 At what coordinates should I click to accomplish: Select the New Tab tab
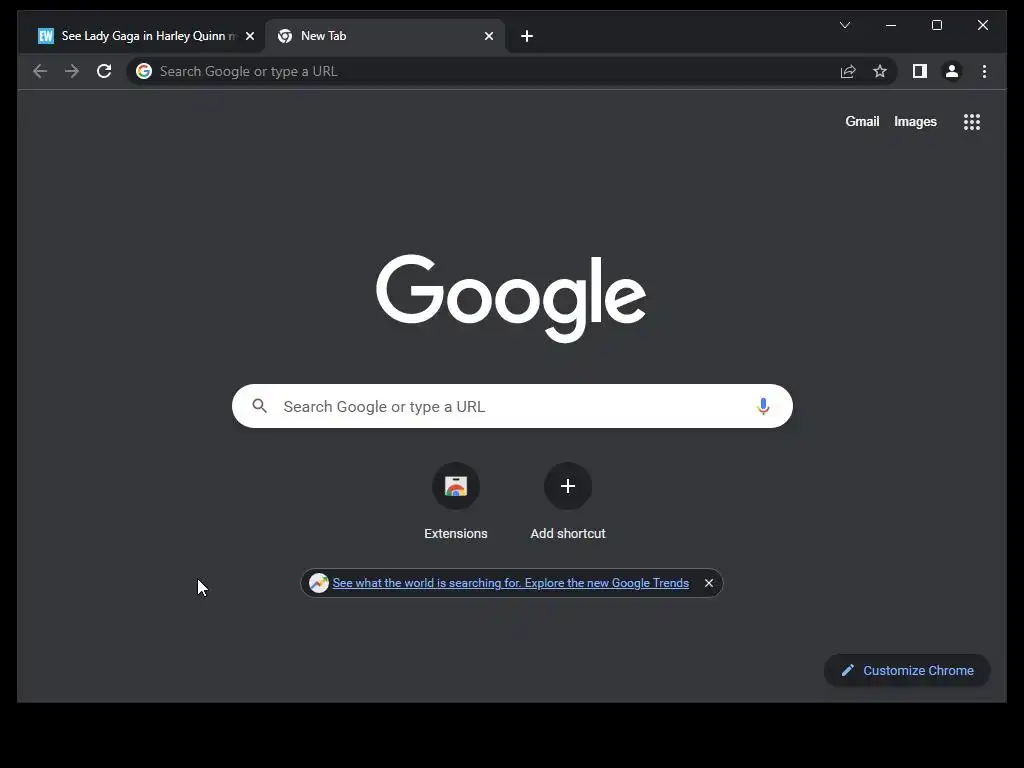click(384, 36)
